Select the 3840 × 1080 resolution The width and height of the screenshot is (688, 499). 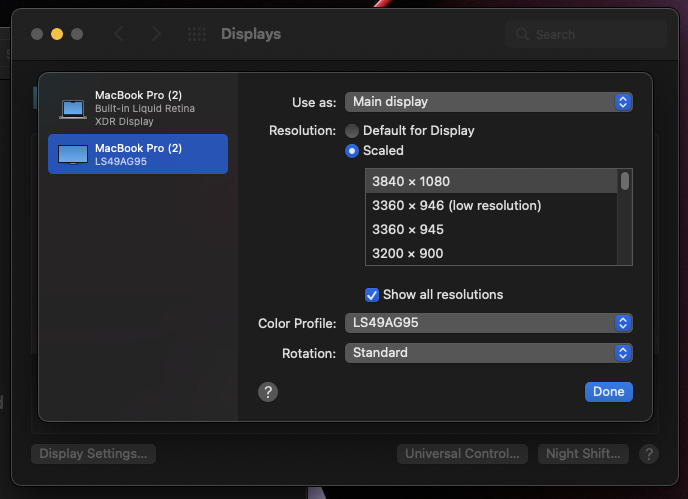pyautogui.click(x=491, y=181)
